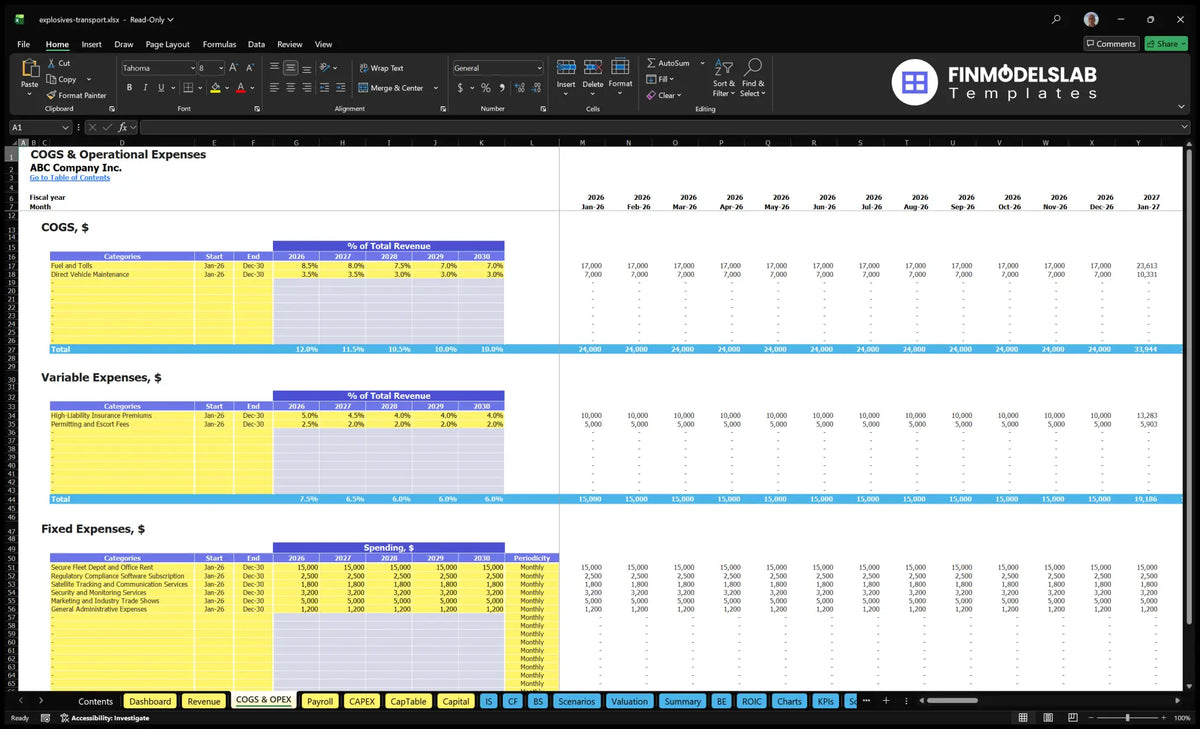Screen dimensions: 1200x729
Task: Toggle underline formatting
Action: (160, 88)
